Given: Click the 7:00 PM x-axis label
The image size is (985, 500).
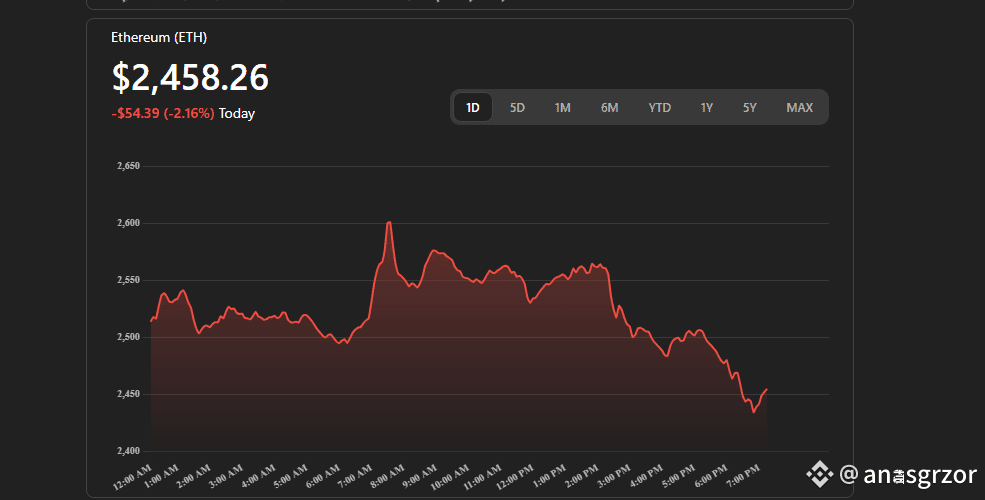Looking at the screenshot, I should (743, 477).
